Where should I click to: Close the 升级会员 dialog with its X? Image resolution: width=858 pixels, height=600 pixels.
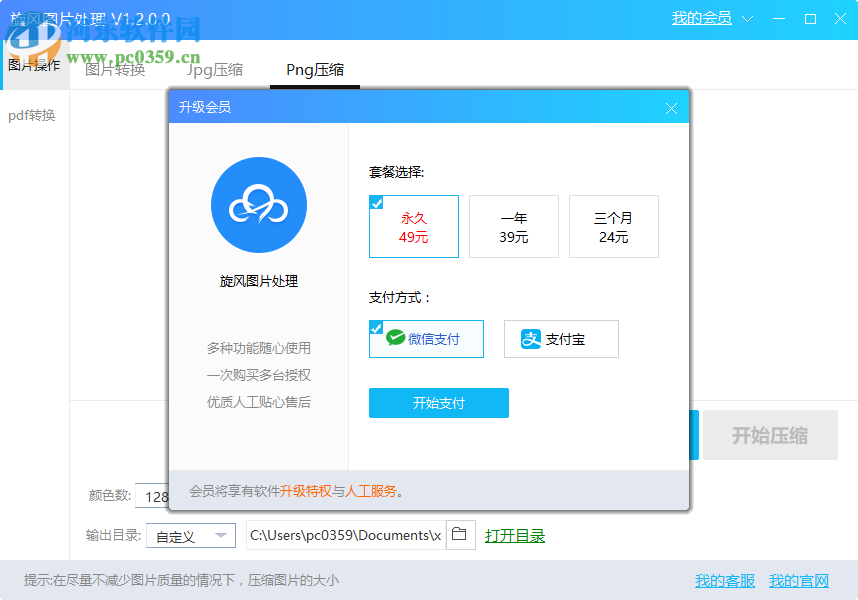[x=671, y=108]
